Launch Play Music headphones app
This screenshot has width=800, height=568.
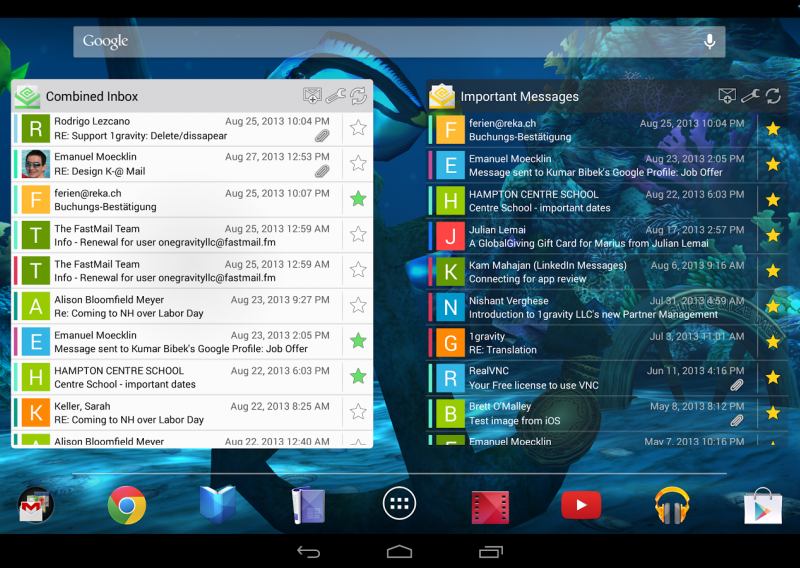pos(672,505)
